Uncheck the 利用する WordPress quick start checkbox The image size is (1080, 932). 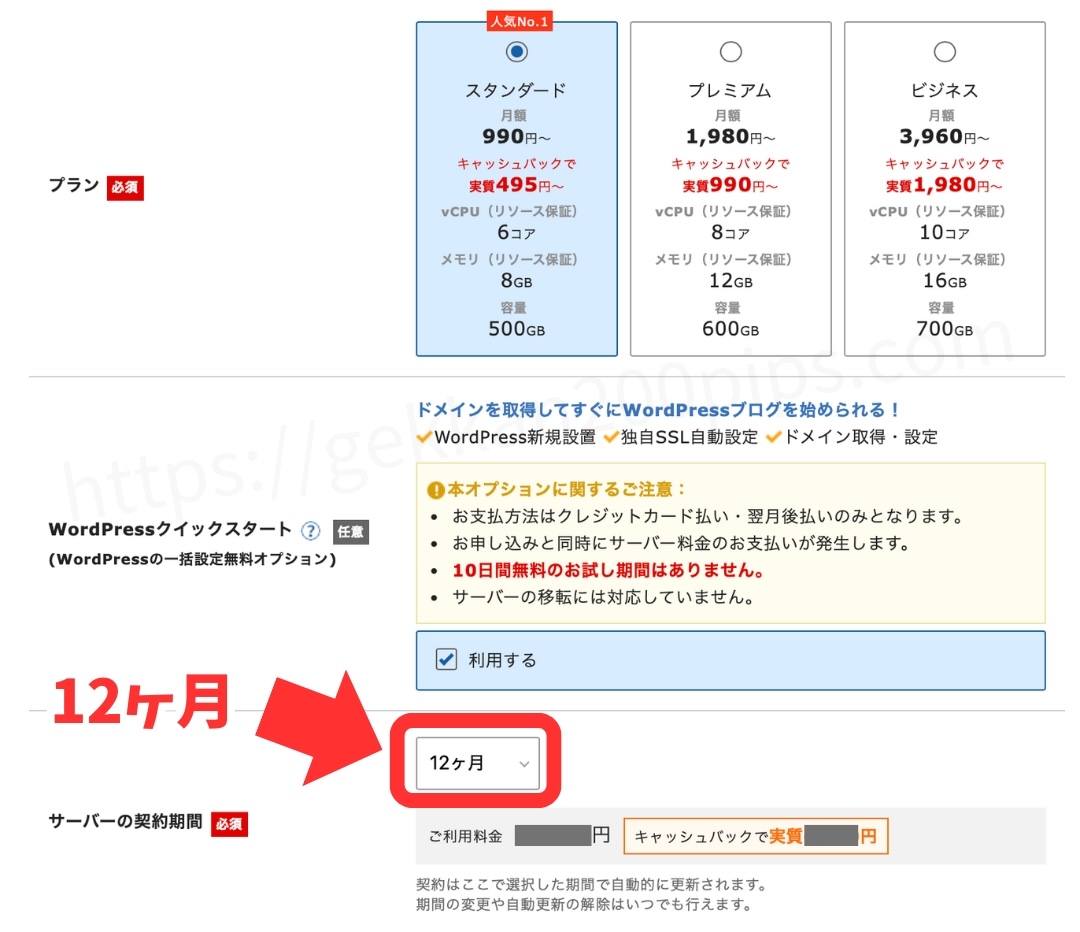(446, 659)
